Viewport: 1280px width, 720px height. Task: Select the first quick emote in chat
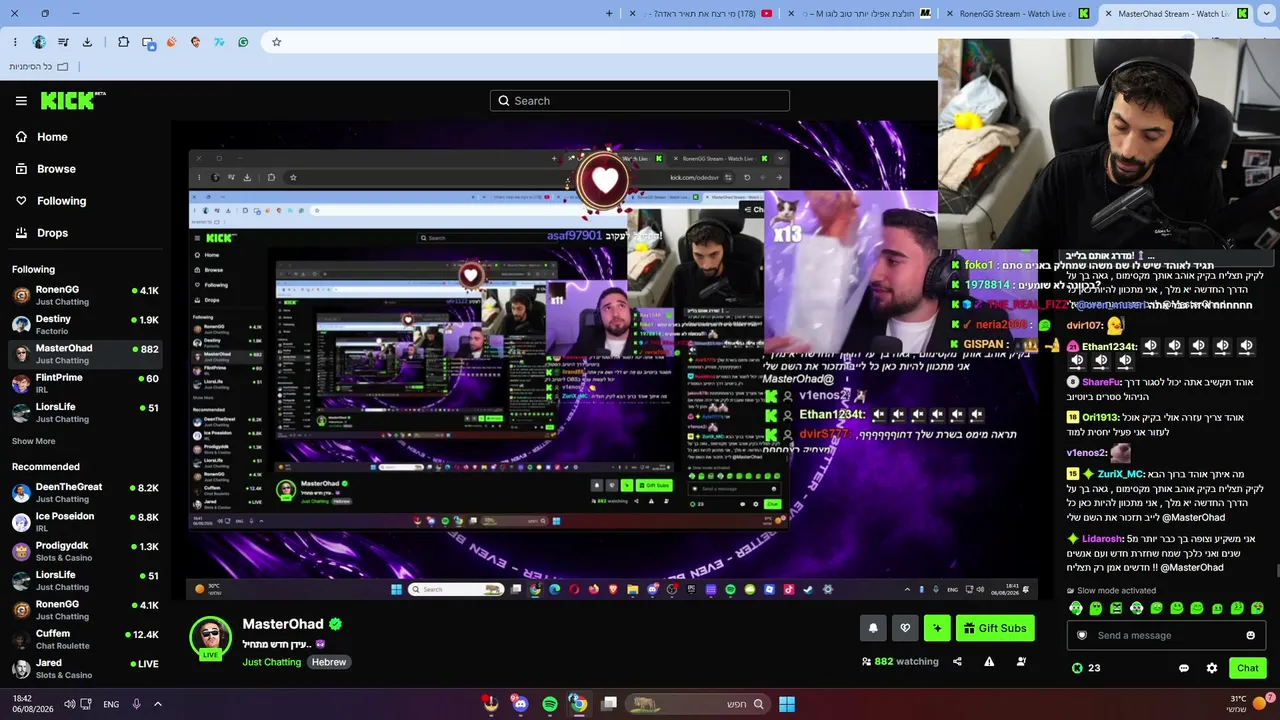coord(1076,608)
